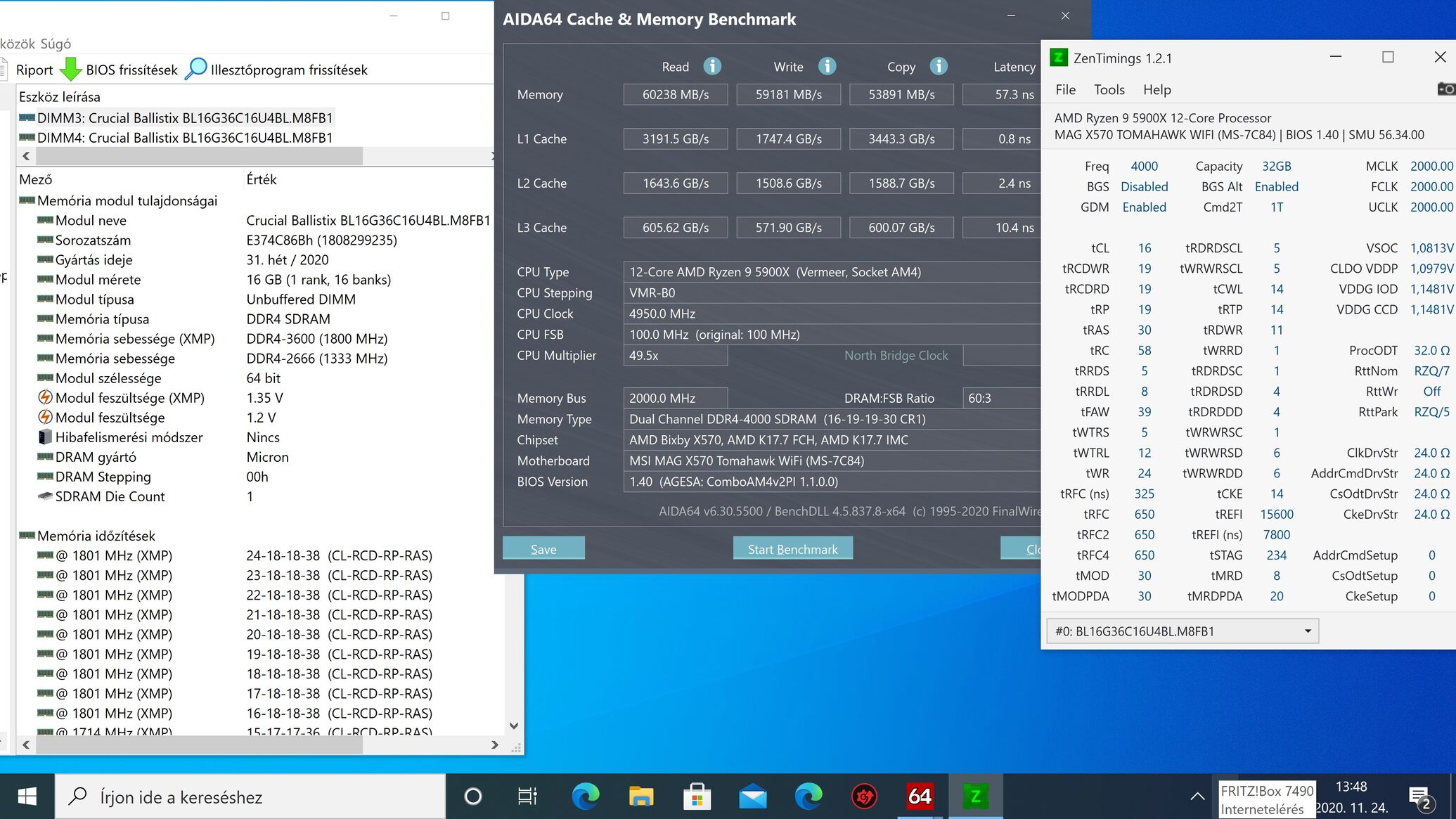Image resolution: width=1456 pixels, height=819 pixels.
Task: Click the Read info icon in AIDA64 benchmark
Action: coord(712,66)
